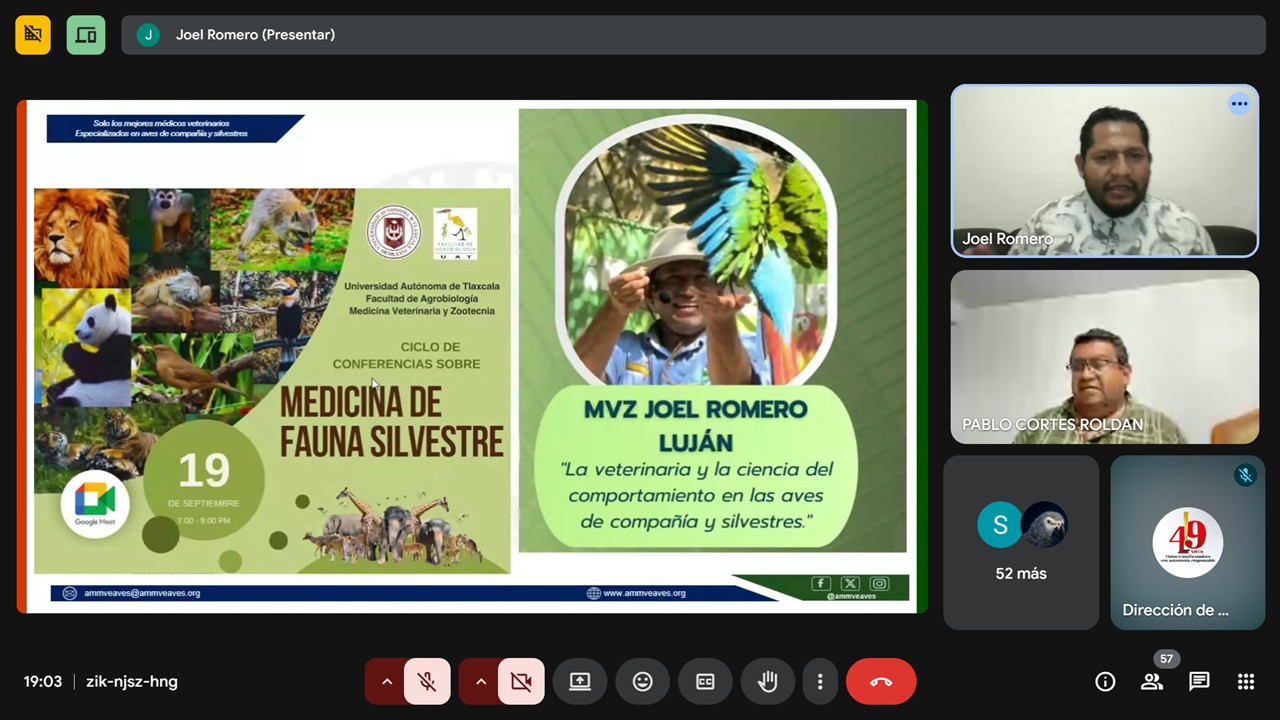Show the participants list of 57 people
This screenshot has width=1280, height=720.
click(1152, 682)
